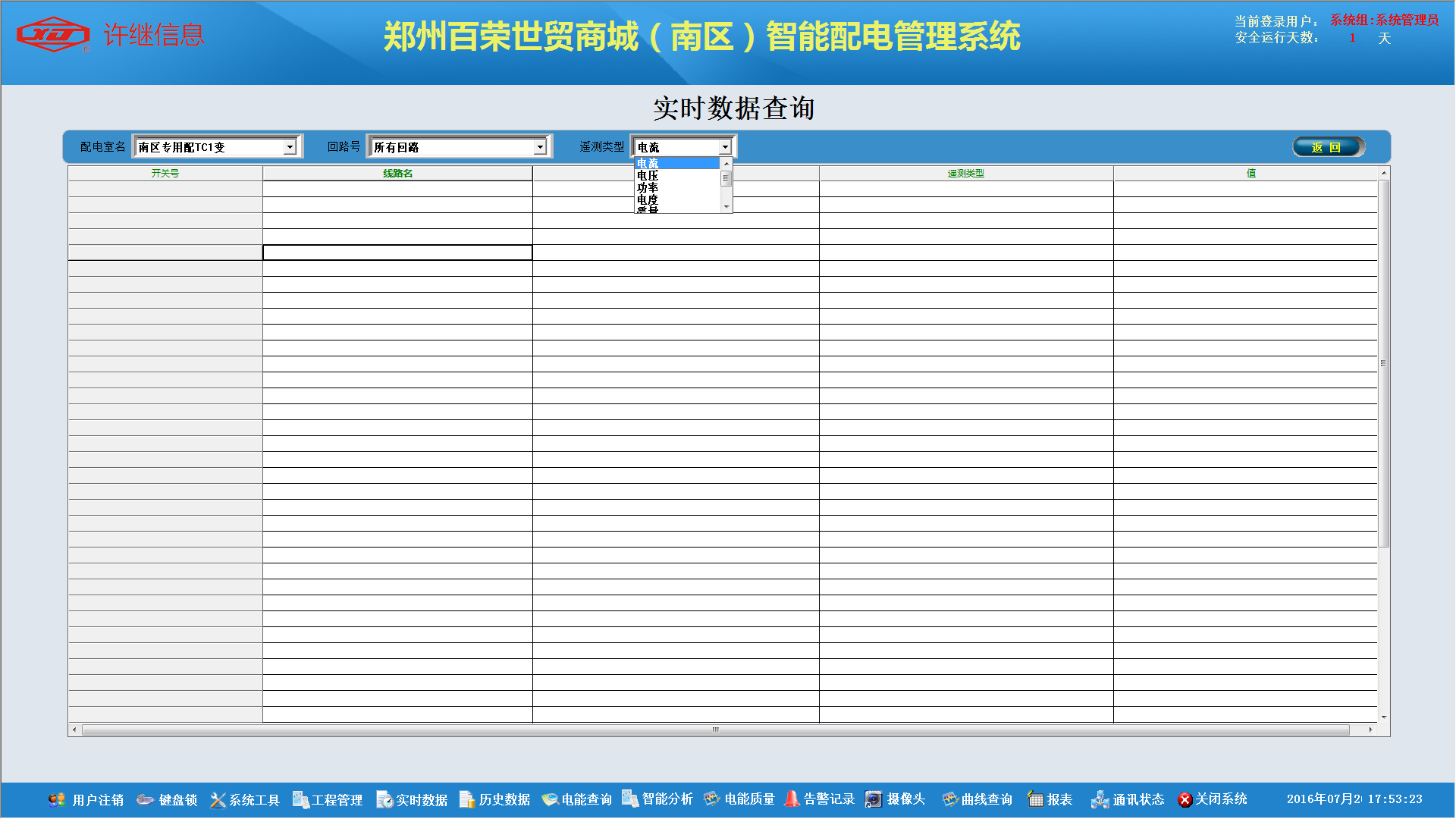Click the 返回 return button
The height and width of the screenshot is (819, 1456).
coord(1328,147)
